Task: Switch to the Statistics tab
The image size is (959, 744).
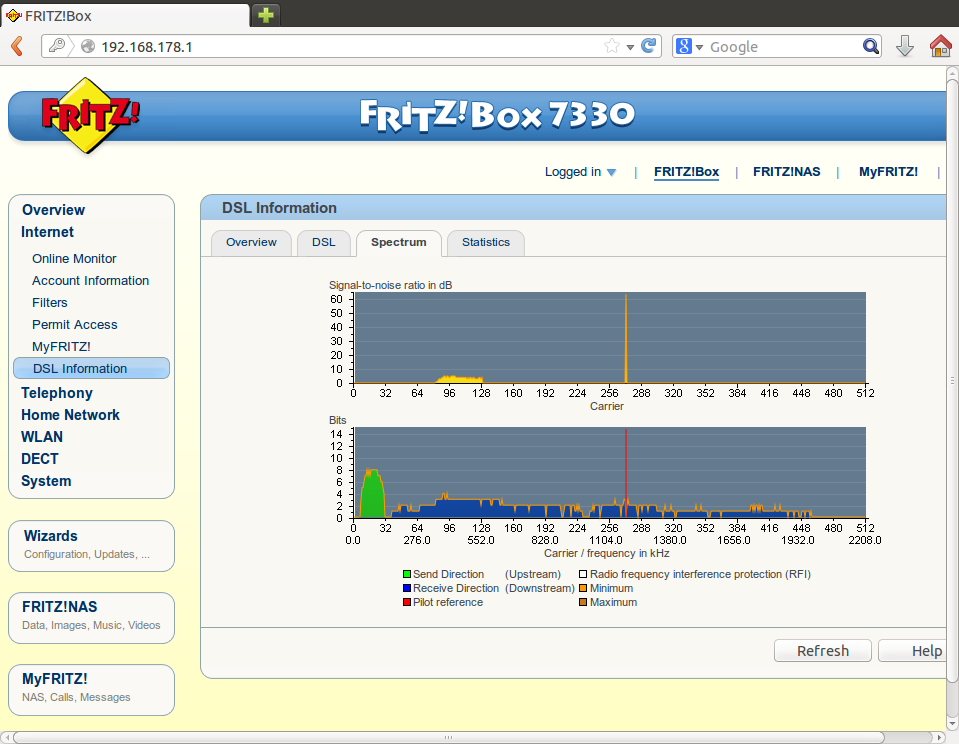Action: pos(485,242)
